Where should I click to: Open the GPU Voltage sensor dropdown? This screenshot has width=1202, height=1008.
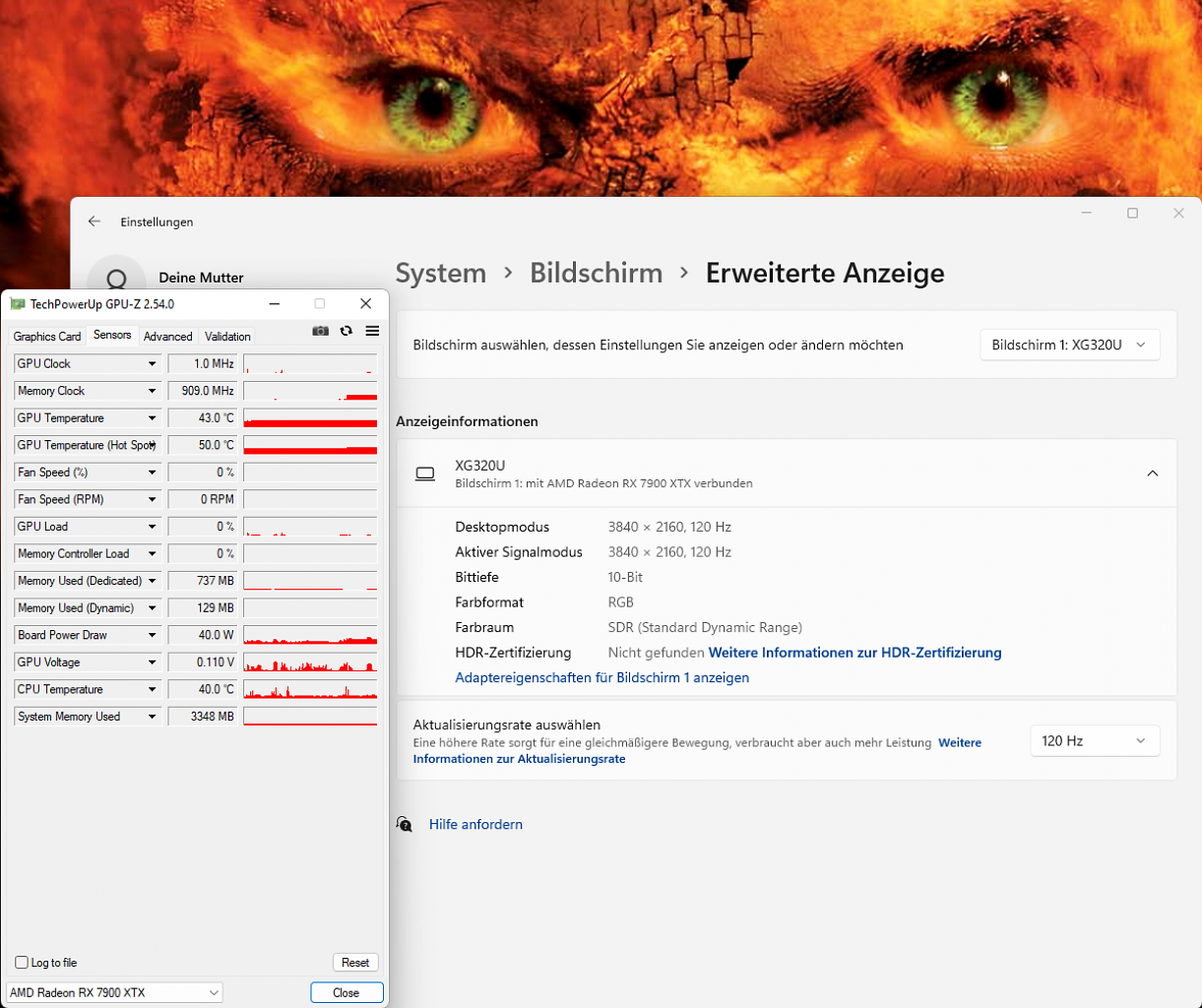153,662
